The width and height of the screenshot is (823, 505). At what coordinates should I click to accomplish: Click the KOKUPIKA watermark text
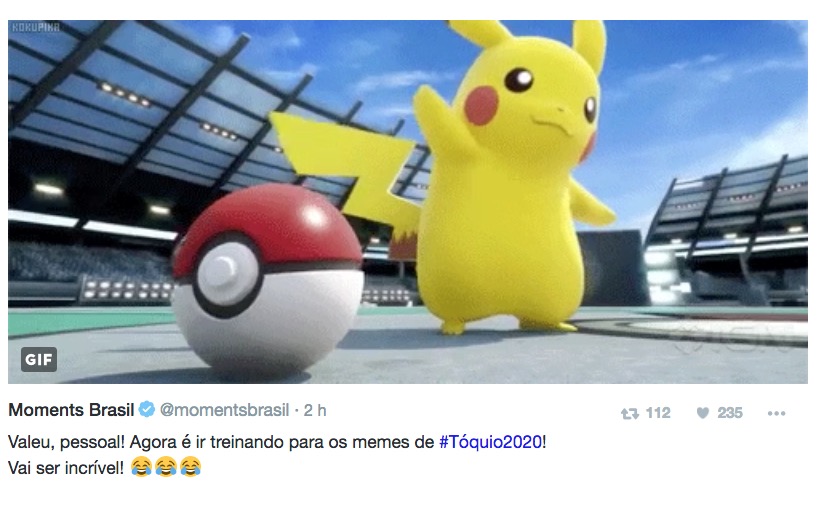point(36,27)
